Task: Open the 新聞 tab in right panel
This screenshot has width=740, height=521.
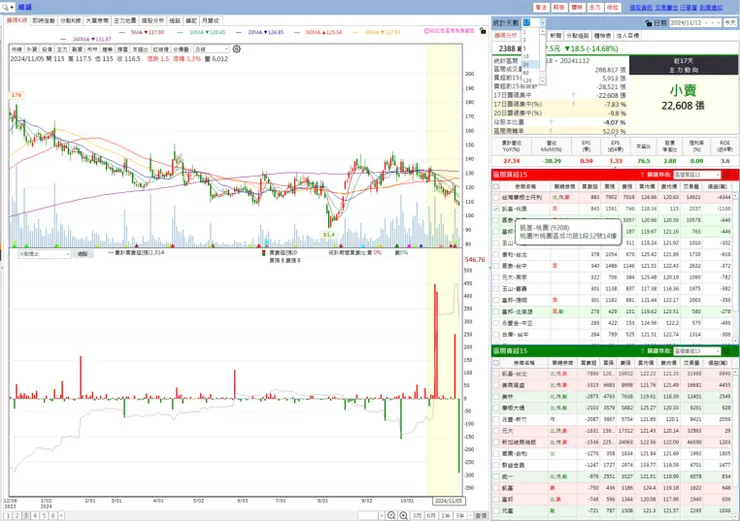Action: coord(555,35)
